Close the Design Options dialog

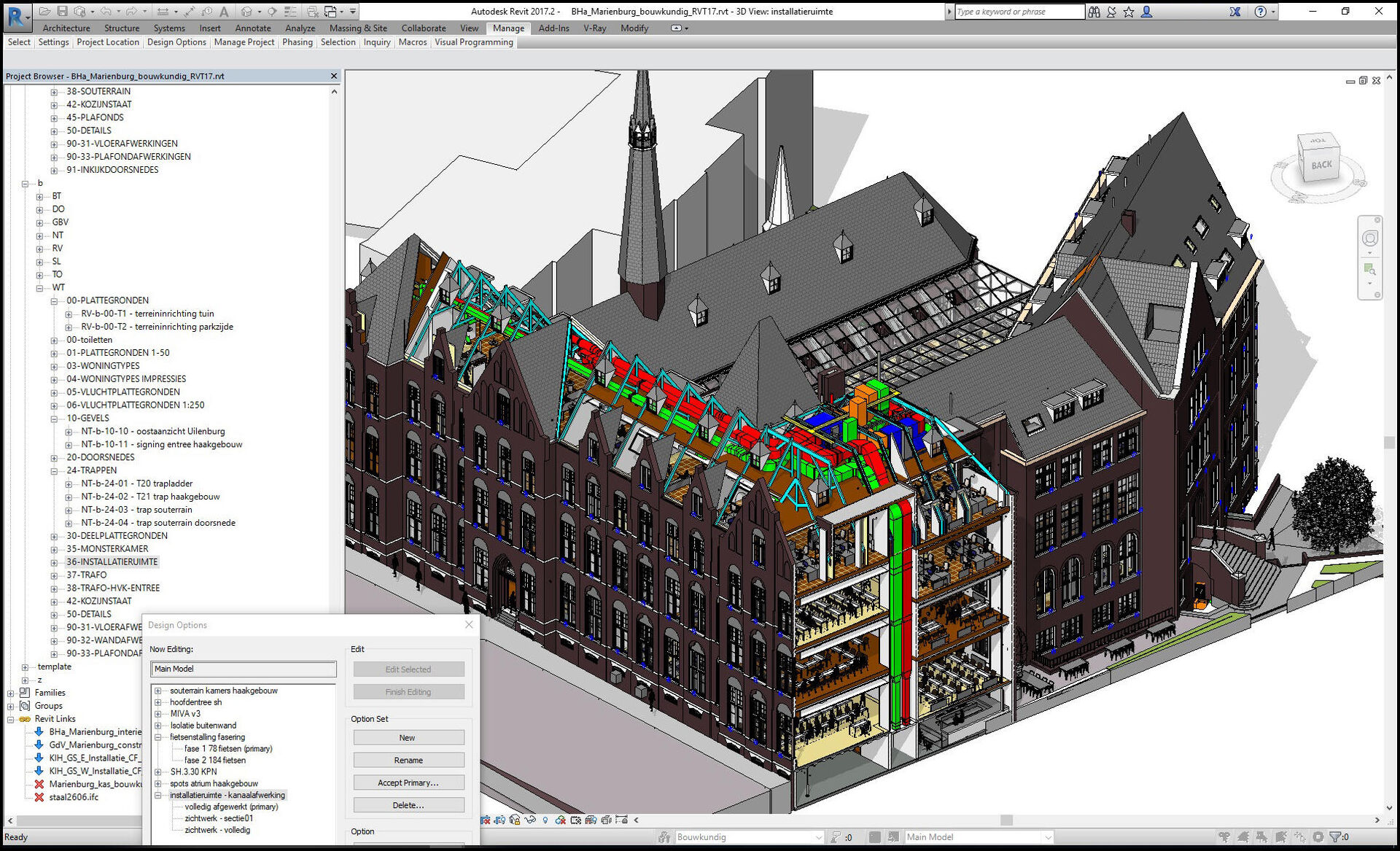point(469,625)
